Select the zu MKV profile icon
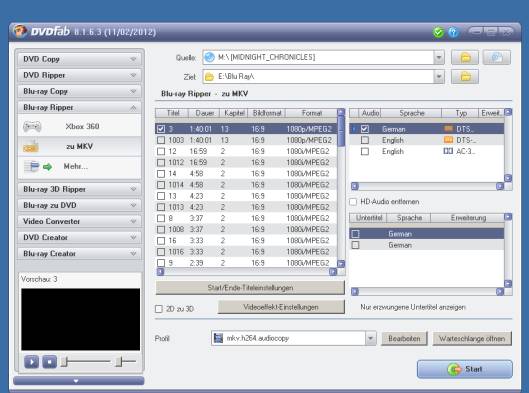 (x=31, y=146)
